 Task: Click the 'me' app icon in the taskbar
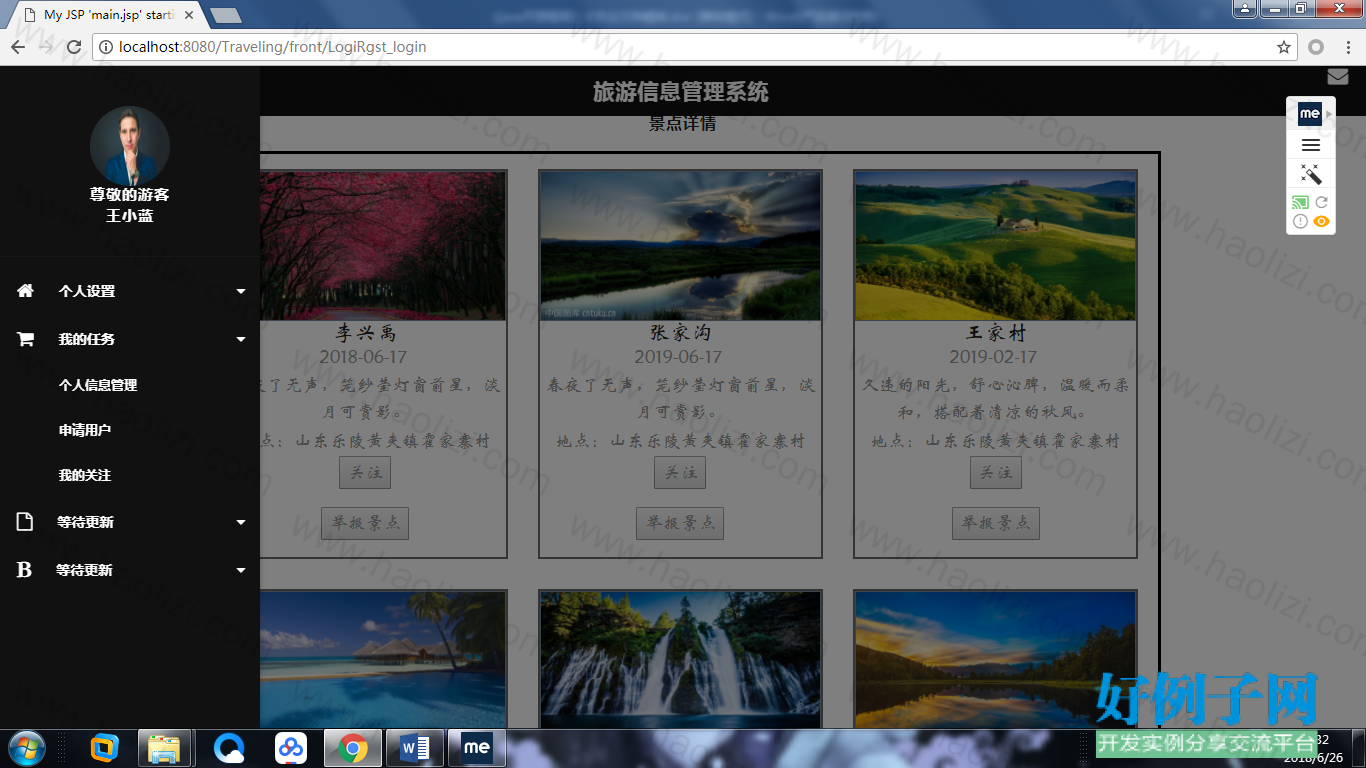pos(477,748)
